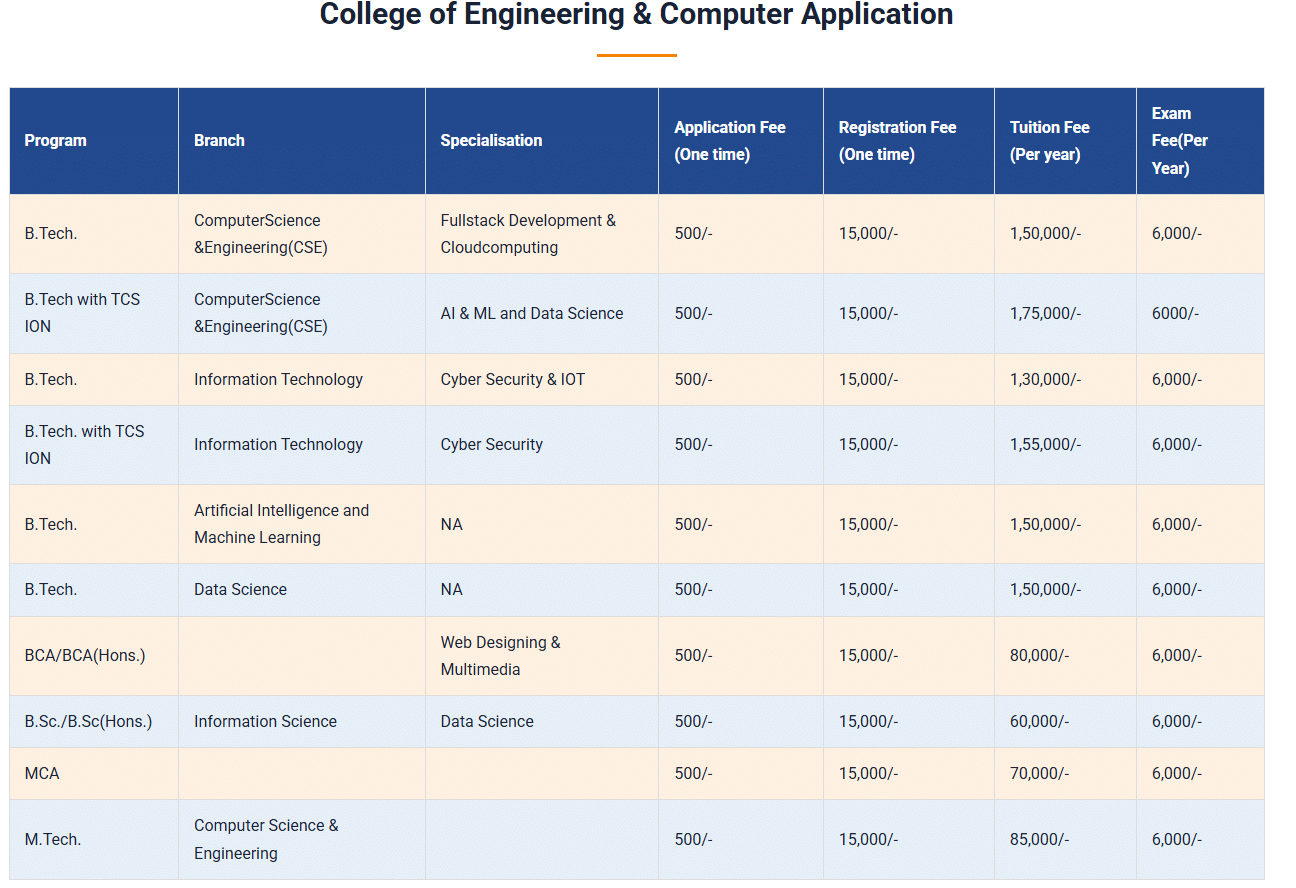The image size is (1296, 888).
Task: Select the 85,000/- tuition fee cell
Action: tap(1039, 840)
